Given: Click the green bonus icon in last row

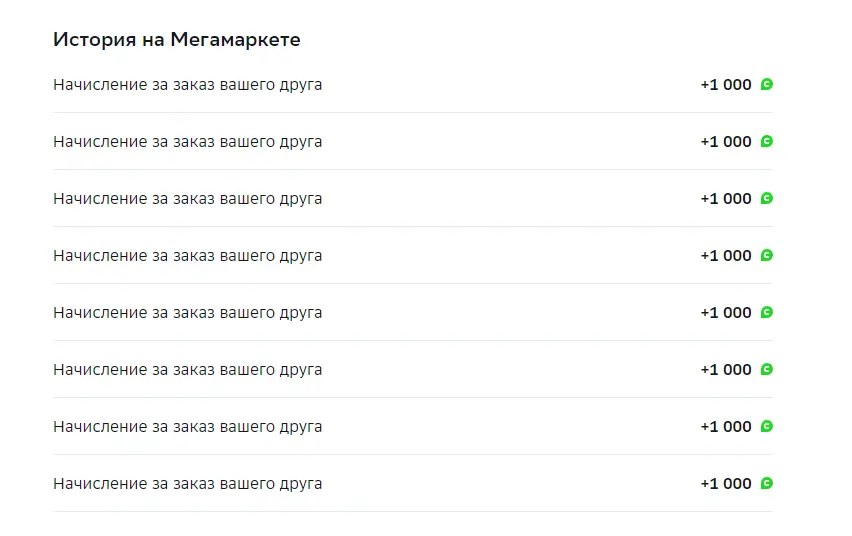Looking at the screenshot, I should [767, 483].
